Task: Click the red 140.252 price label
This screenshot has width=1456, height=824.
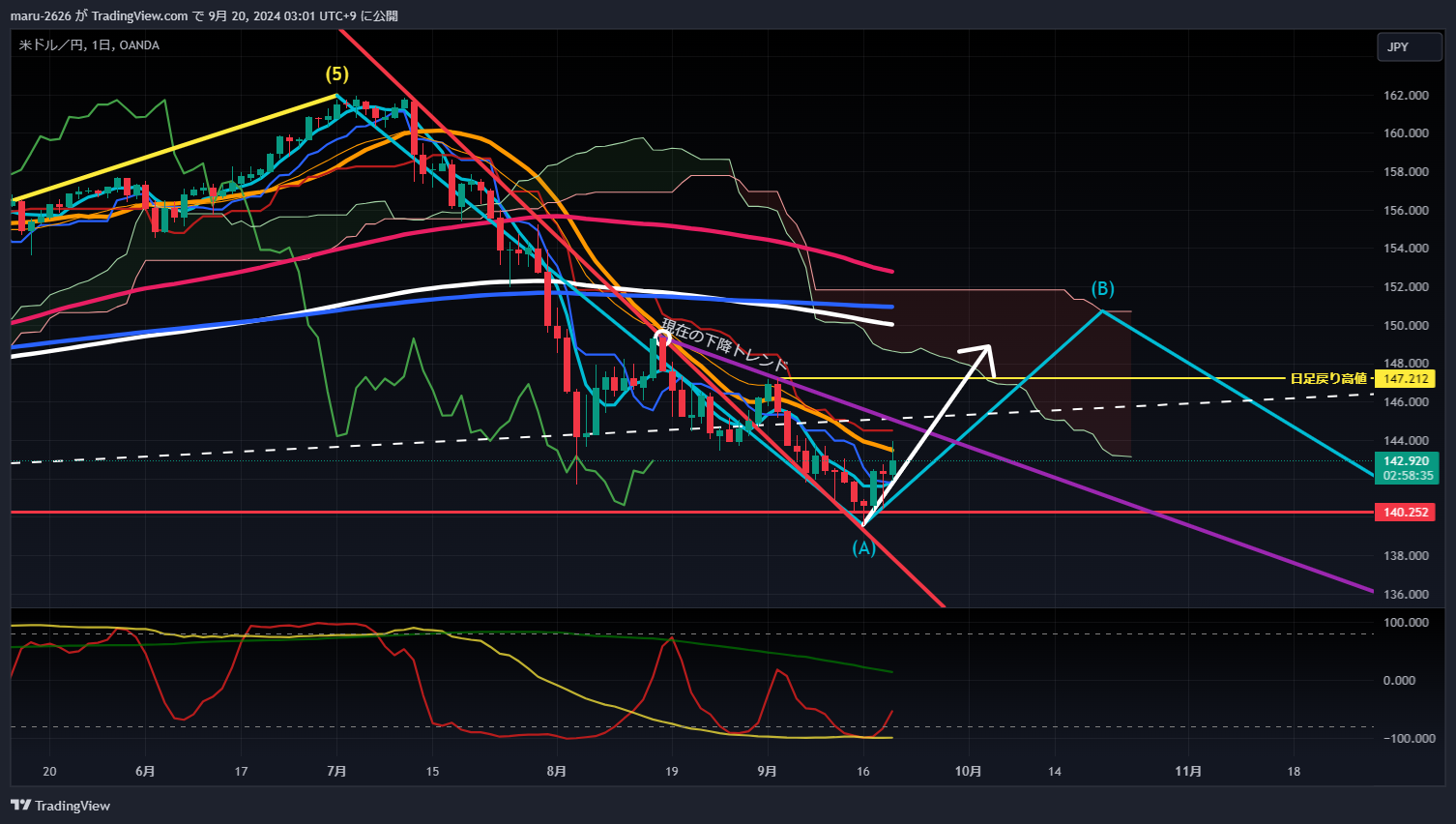Action: coord(1405,513)
